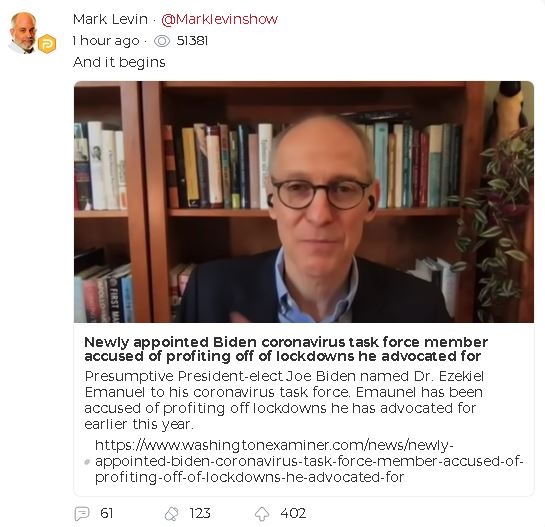
Task: Click the 'And it begins' post text
Action: click(x=119, y=63)
